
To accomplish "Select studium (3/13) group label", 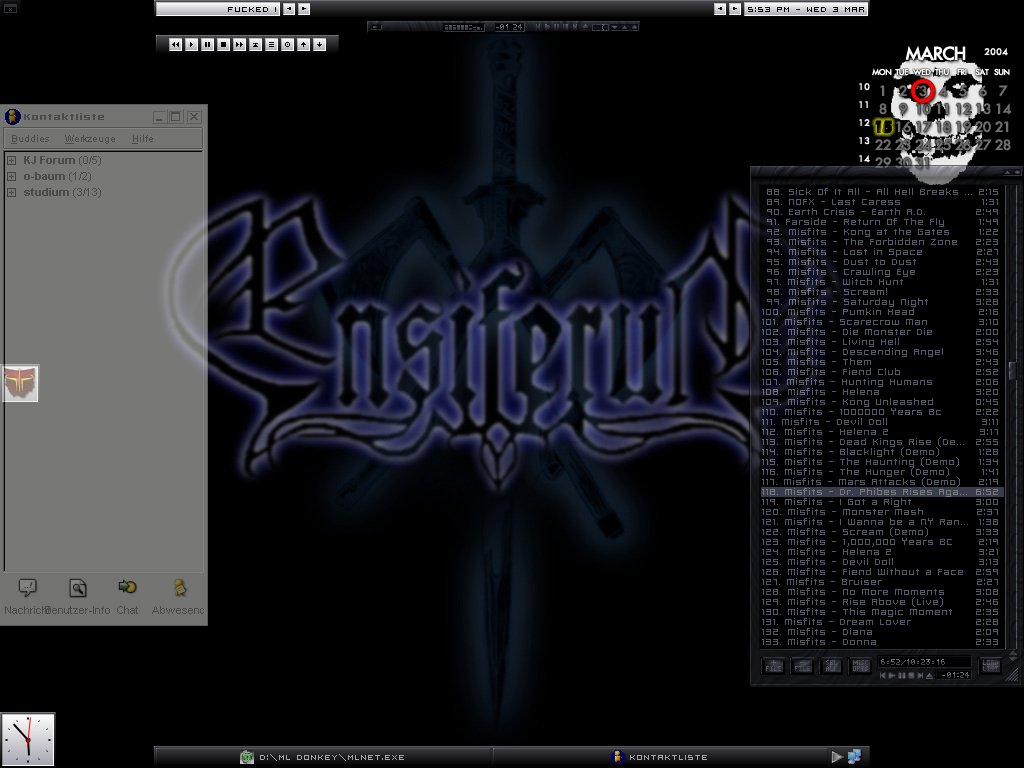I will 62,193.
